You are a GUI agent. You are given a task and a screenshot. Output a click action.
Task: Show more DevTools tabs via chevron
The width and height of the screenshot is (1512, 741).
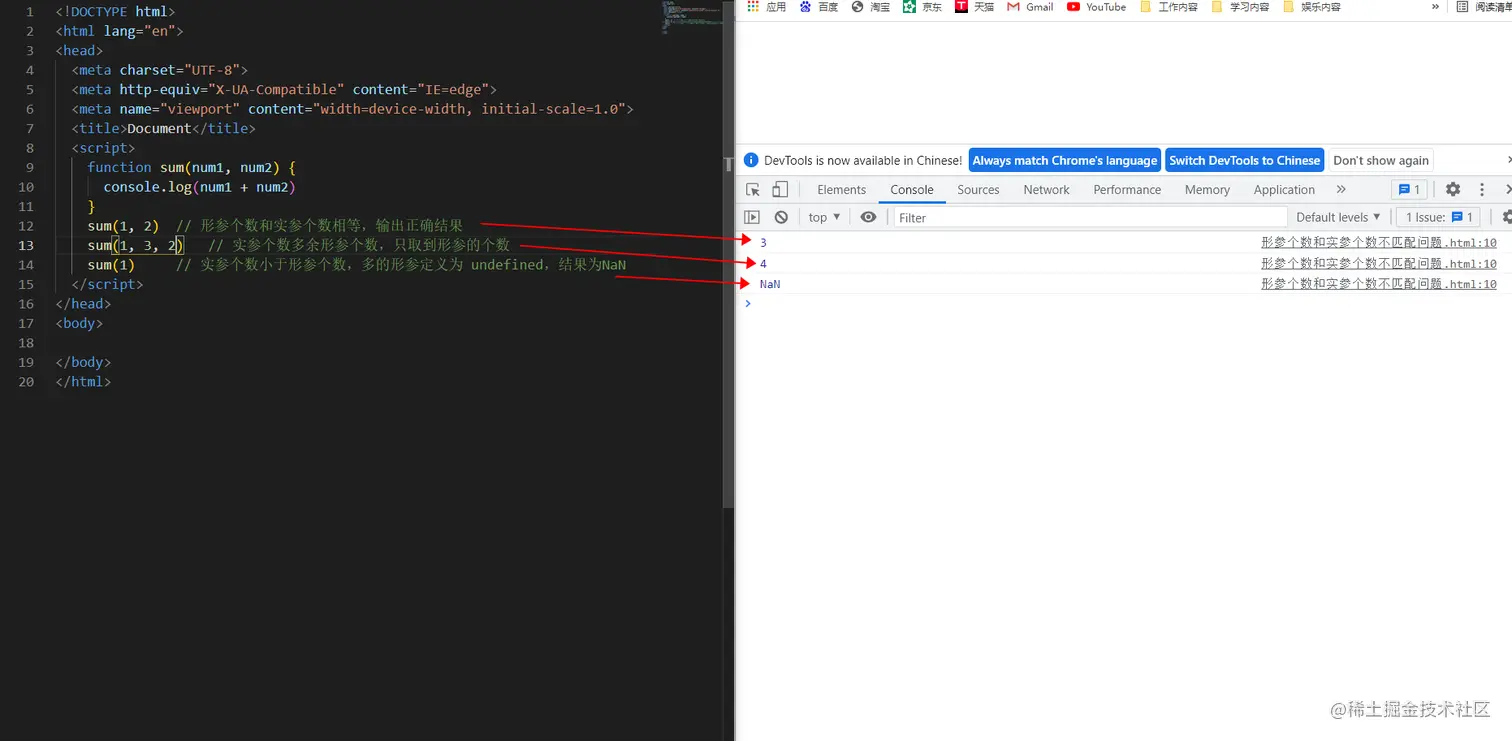pyautogui.click(x=1341, y=189)
